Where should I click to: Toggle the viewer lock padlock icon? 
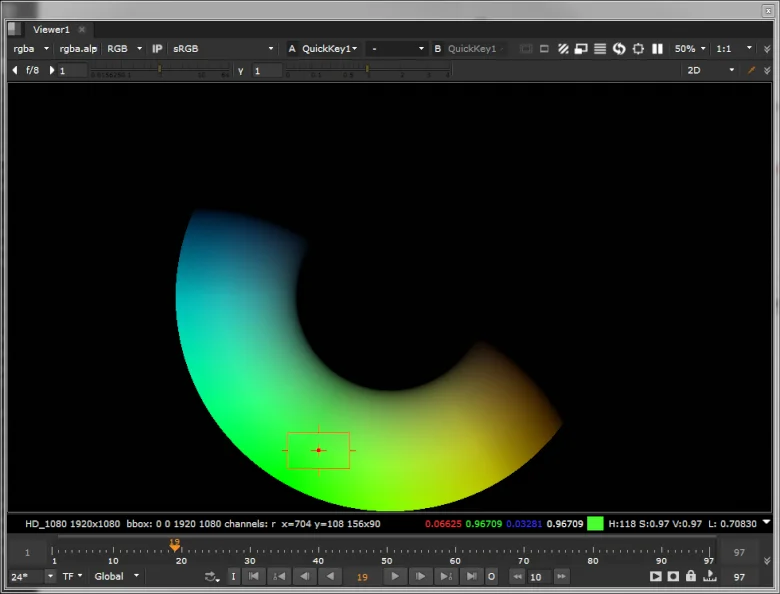(x=690, y=576)
